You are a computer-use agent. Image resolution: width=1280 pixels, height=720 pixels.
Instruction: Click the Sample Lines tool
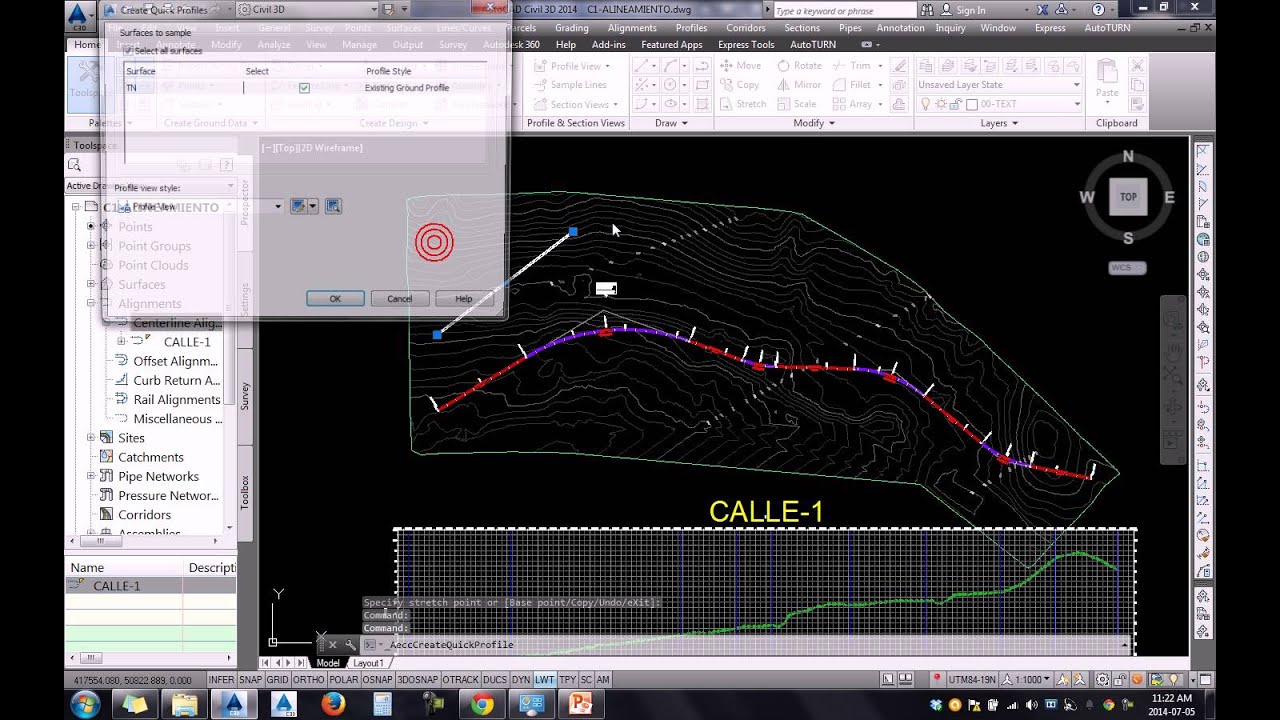(x=569, y=85)
